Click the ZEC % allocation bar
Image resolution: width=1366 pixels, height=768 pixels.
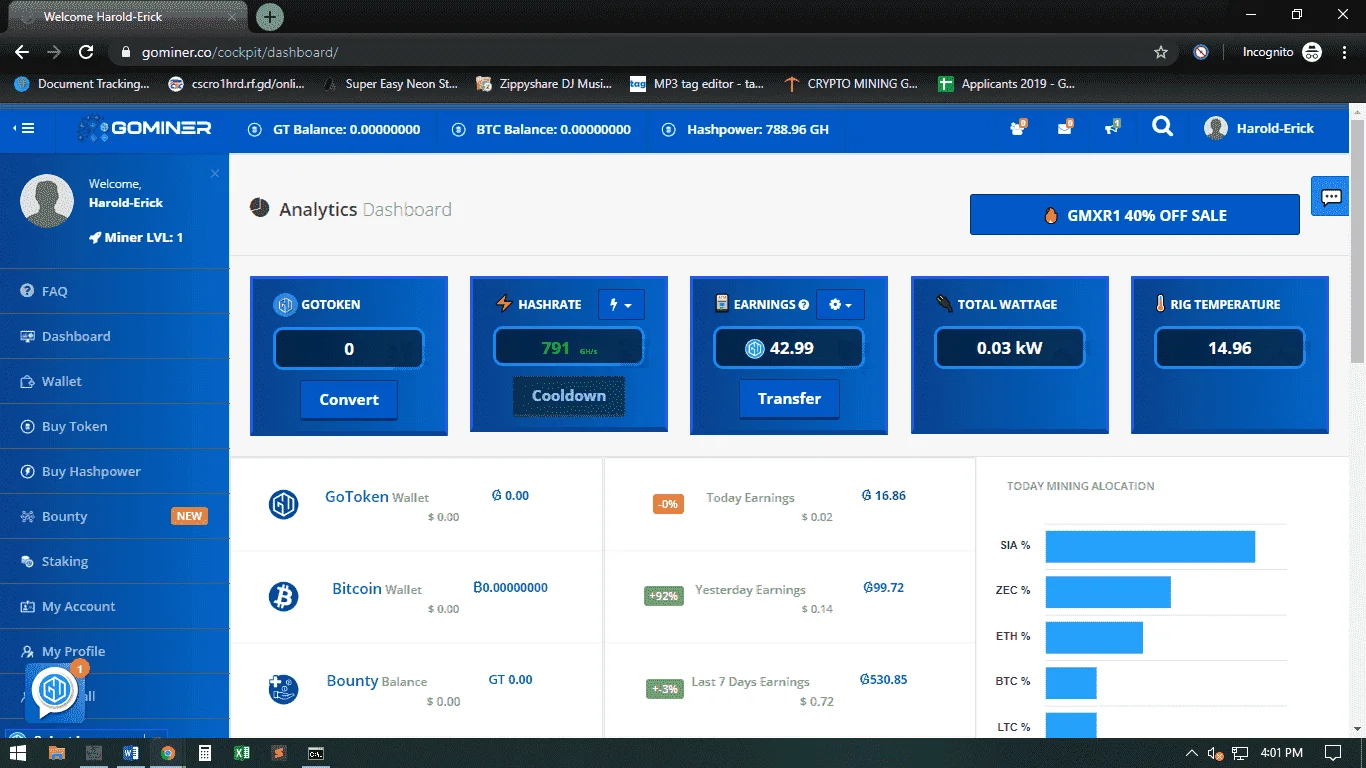[1108, 592]
